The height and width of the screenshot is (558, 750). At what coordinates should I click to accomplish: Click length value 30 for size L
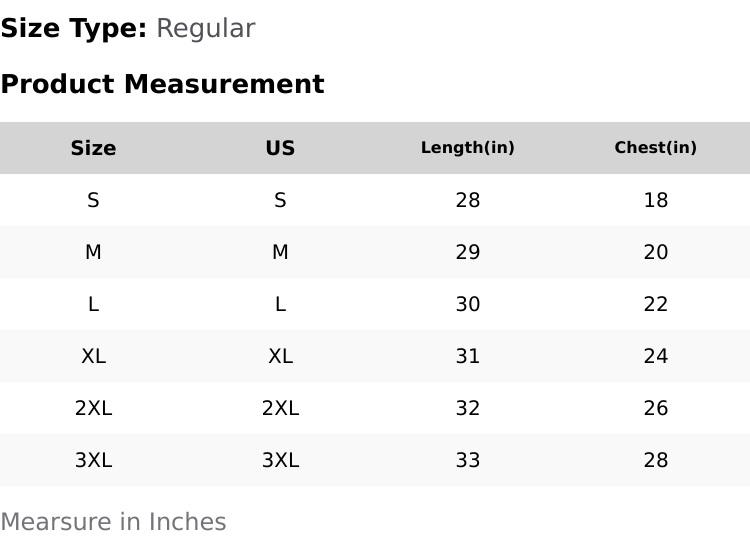tap(467, 304)
